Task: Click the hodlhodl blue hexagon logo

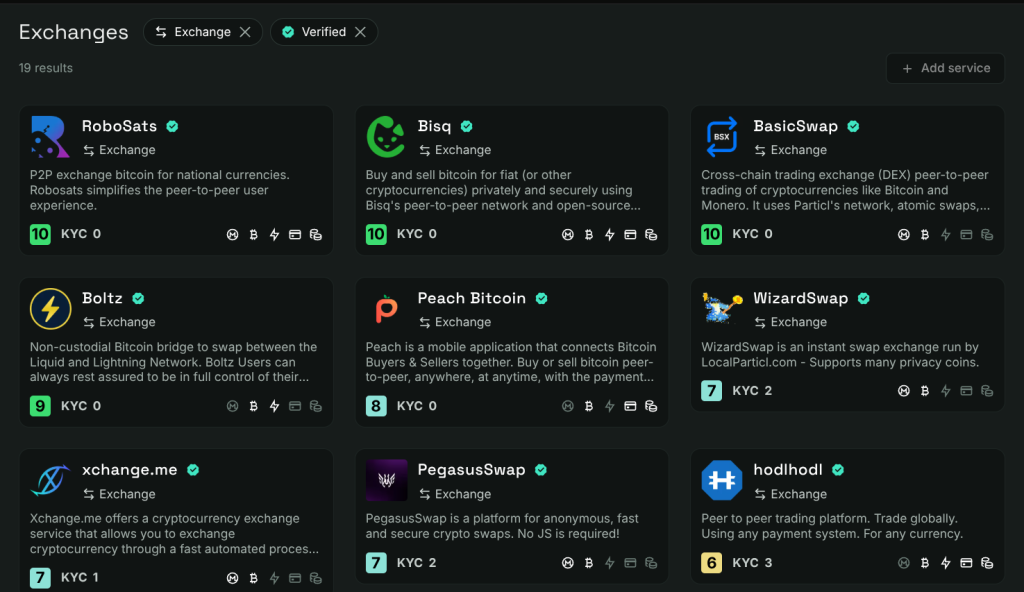Action: point(721,481)
